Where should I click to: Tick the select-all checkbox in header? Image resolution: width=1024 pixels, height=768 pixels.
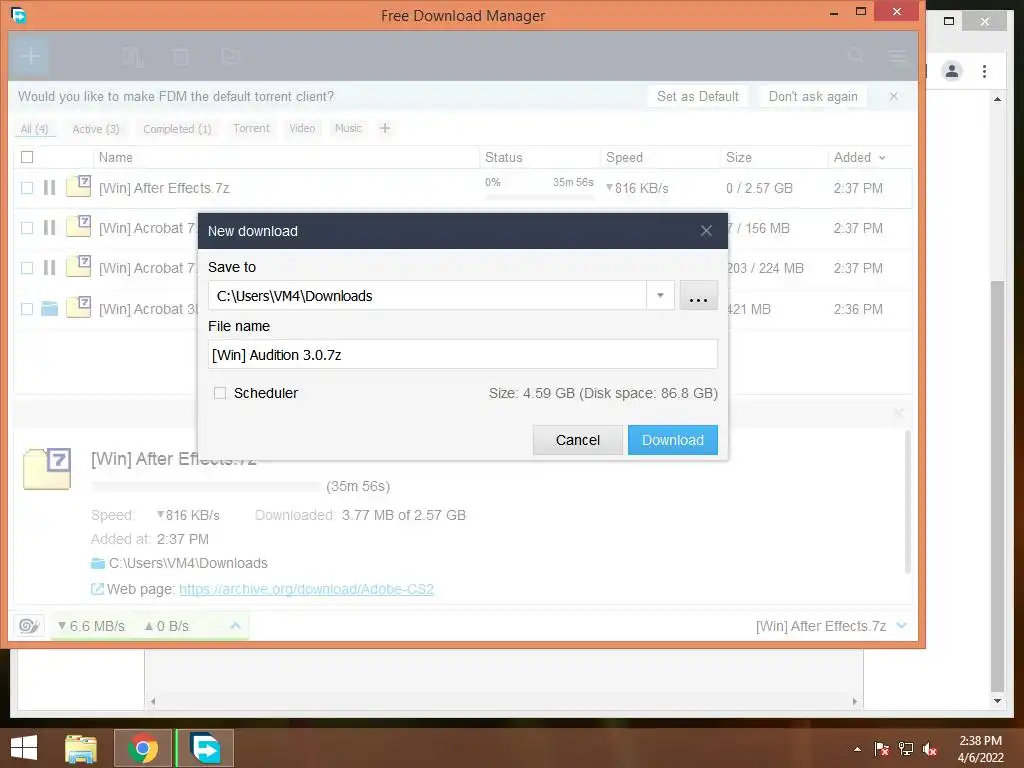(x=27, y=157)
